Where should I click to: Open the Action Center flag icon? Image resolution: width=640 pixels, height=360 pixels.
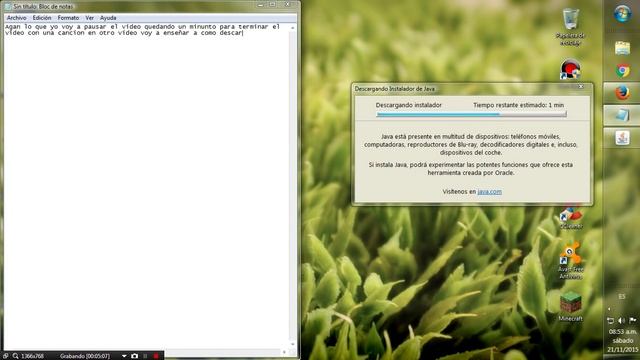click(x=633, y=320)
